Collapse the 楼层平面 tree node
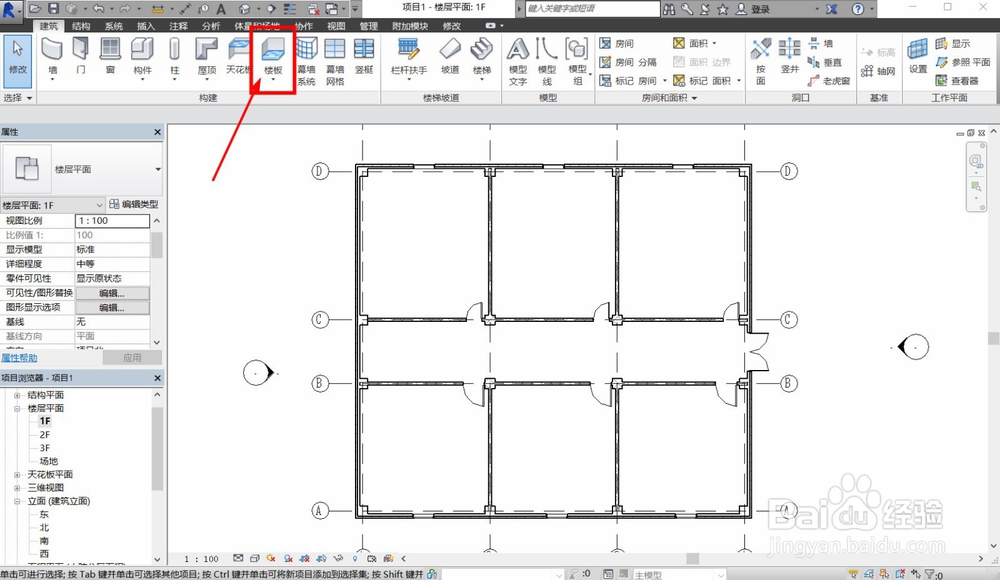Viewport: 1000px width, 580px height. point(17,408)
